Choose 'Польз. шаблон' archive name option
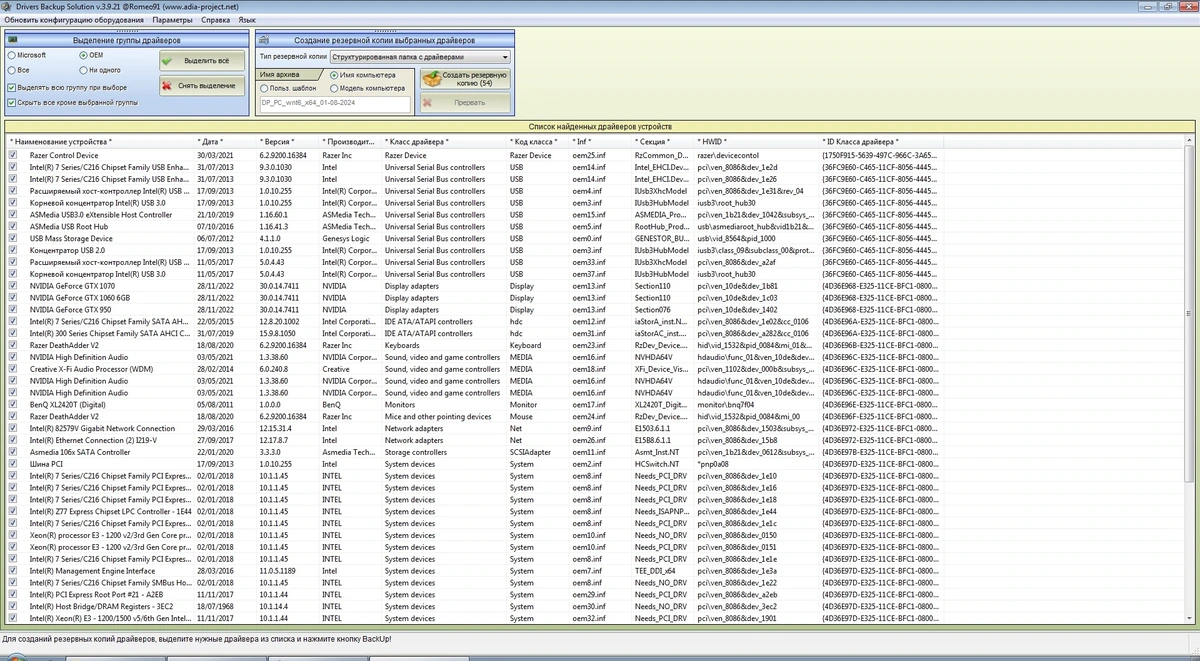 (x=263, y=88)
